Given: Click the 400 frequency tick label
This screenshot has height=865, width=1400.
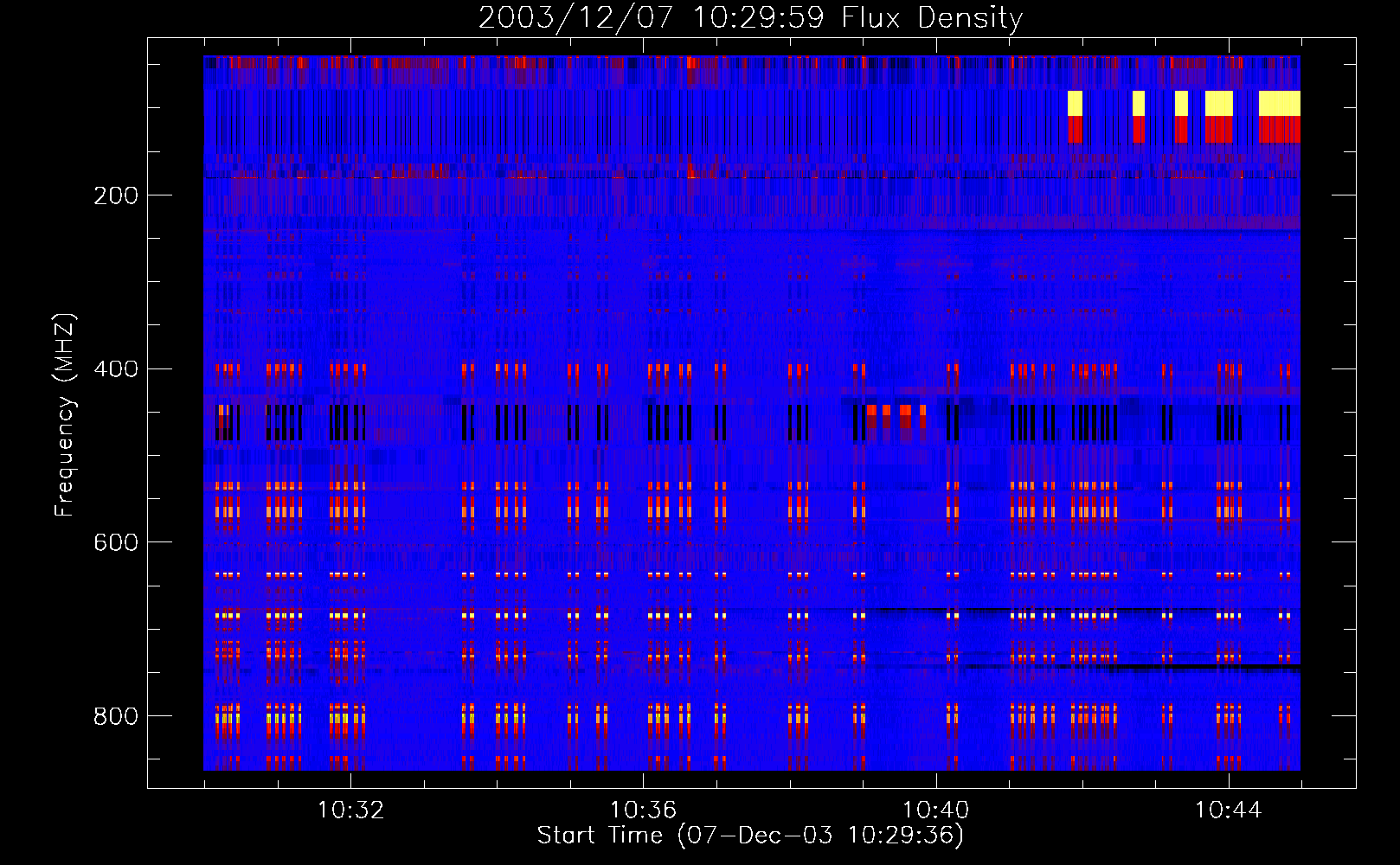Looking at the screenshot, I should (116, 369).
